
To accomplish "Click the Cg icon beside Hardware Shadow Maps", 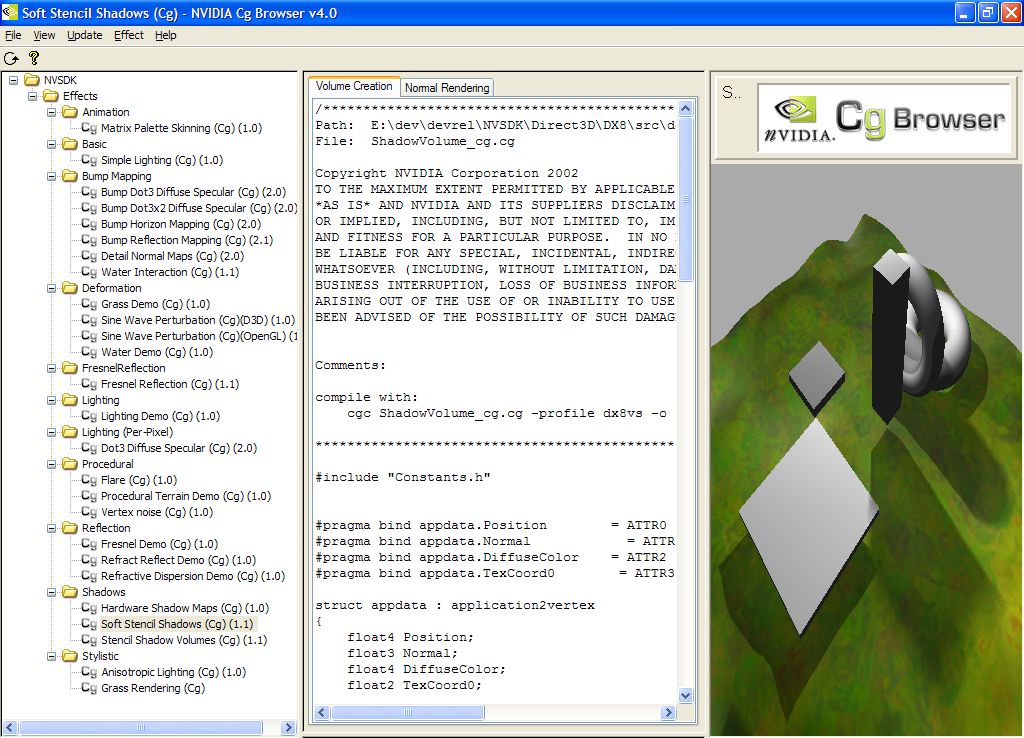I will click(89, 608).
